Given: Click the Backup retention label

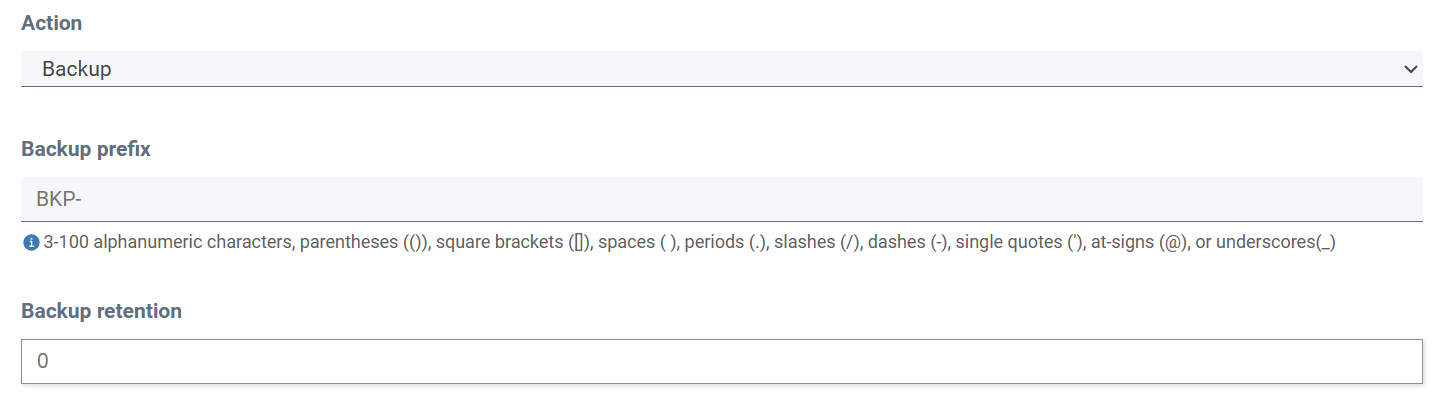Looking at the screenshot, I should click(x=101, y=311).
